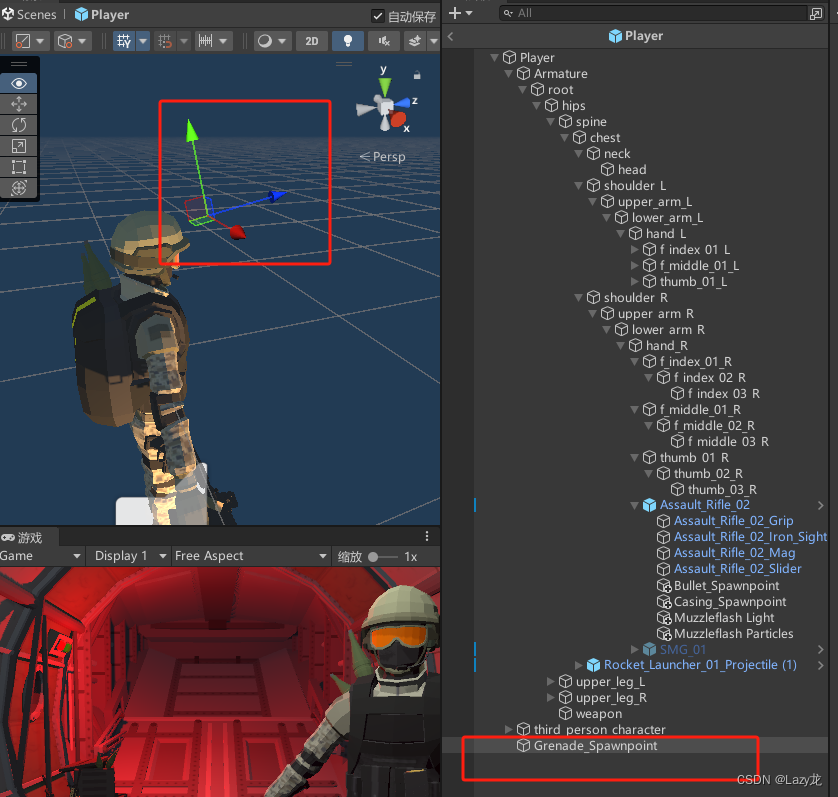Expand the upper_leg_L node
This screenshot has height=797, width=838.
[550, 682]
